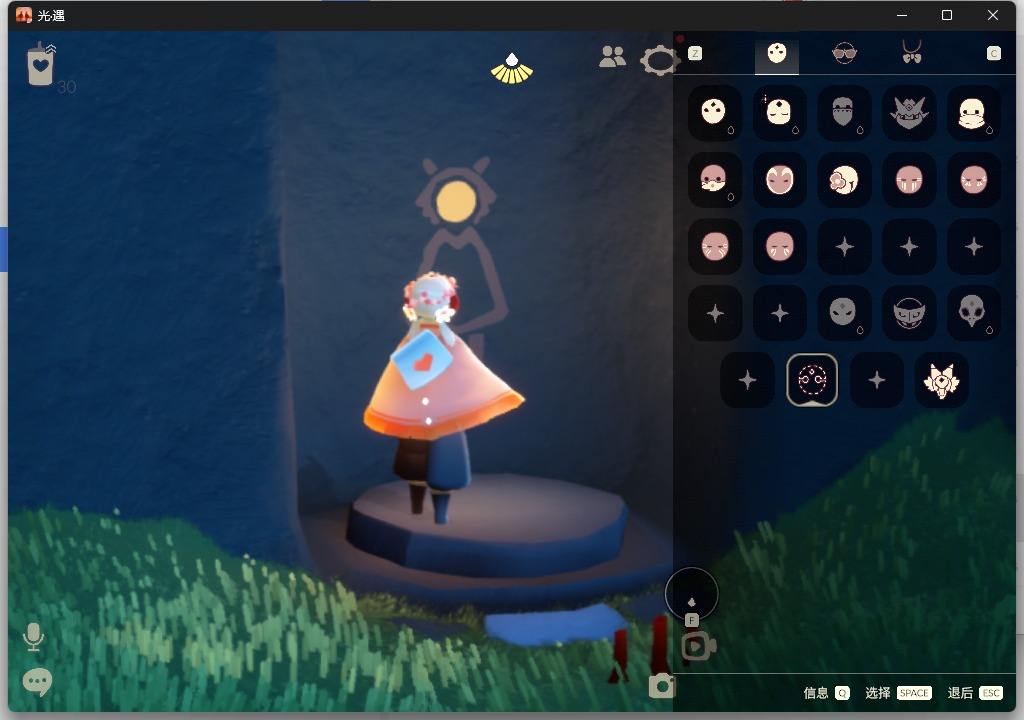Image resolution: width=1024 pixels, height=720 pixels.
Task: Toggle the microphone voice icon
Action: 33,637
